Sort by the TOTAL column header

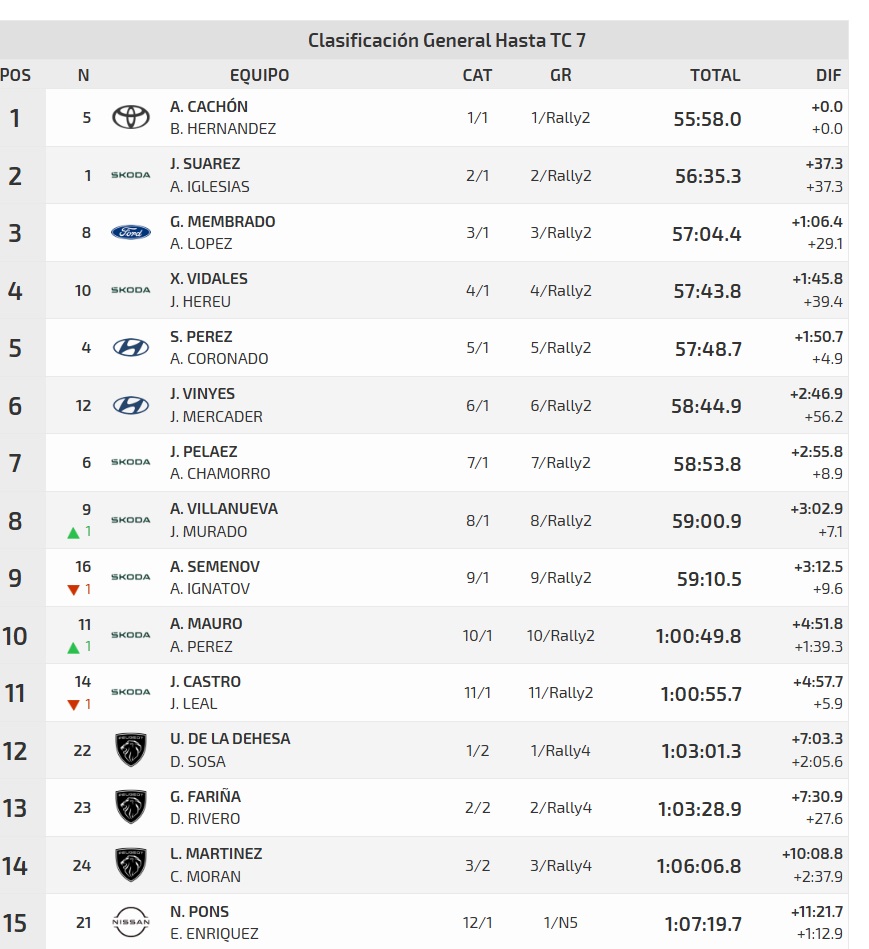(x=715, y=75)
